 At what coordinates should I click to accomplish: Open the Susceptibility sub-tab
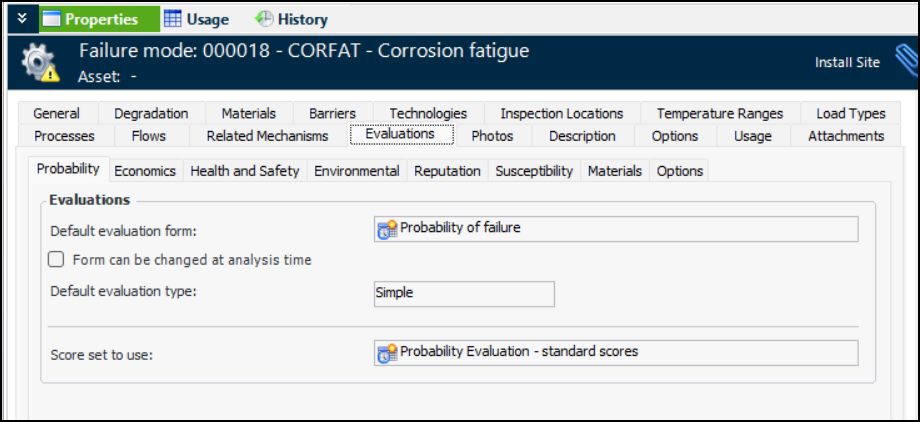point(534,171)
